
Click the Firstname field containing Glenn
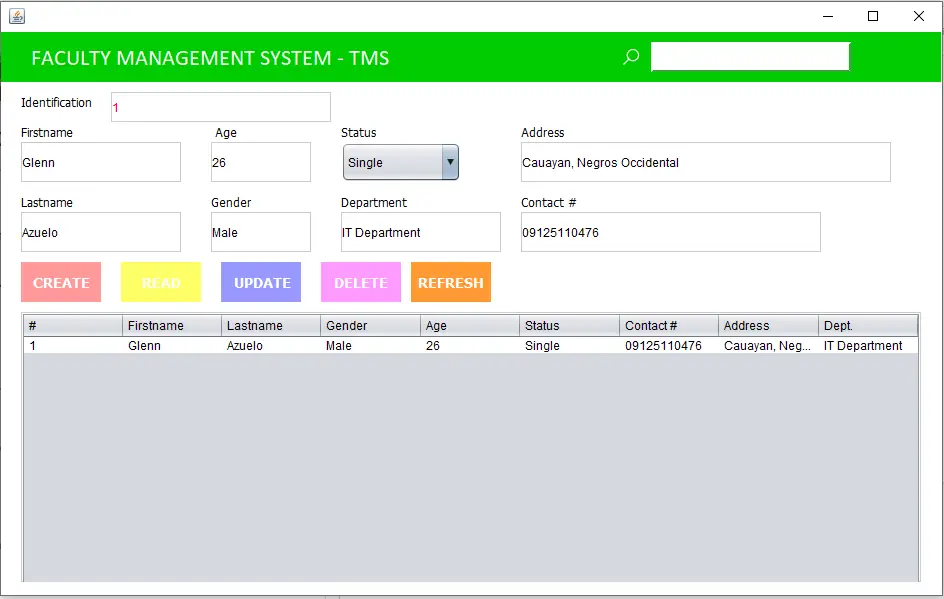click(101, 162)
